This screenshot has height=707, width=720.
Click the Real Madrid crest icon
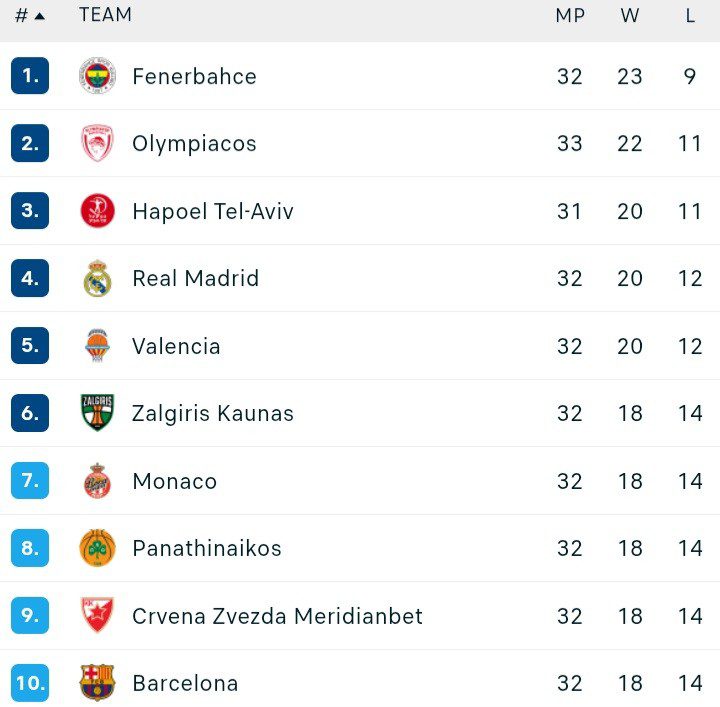[x=97, y=279]
